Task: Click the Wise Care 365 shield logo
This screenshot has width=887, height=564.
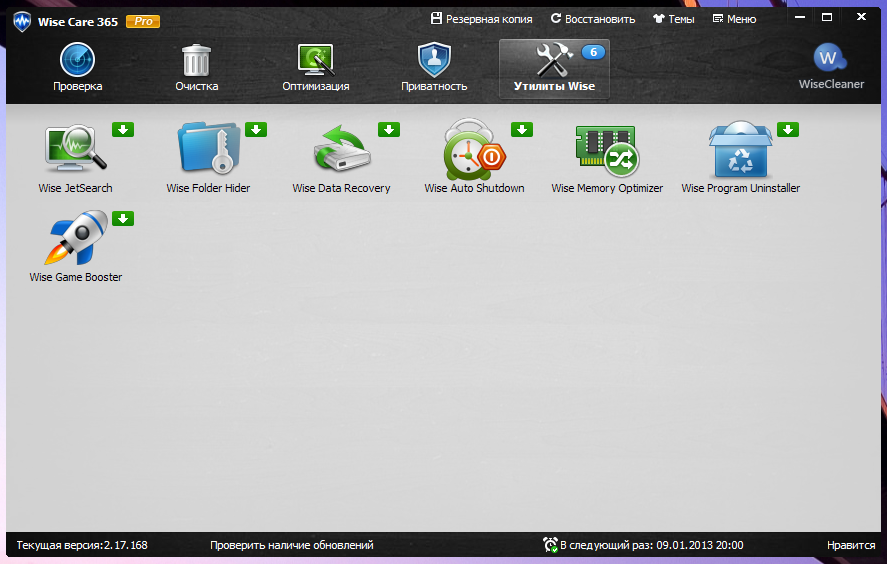Action: pyautogui.click(x=22, y=21)
